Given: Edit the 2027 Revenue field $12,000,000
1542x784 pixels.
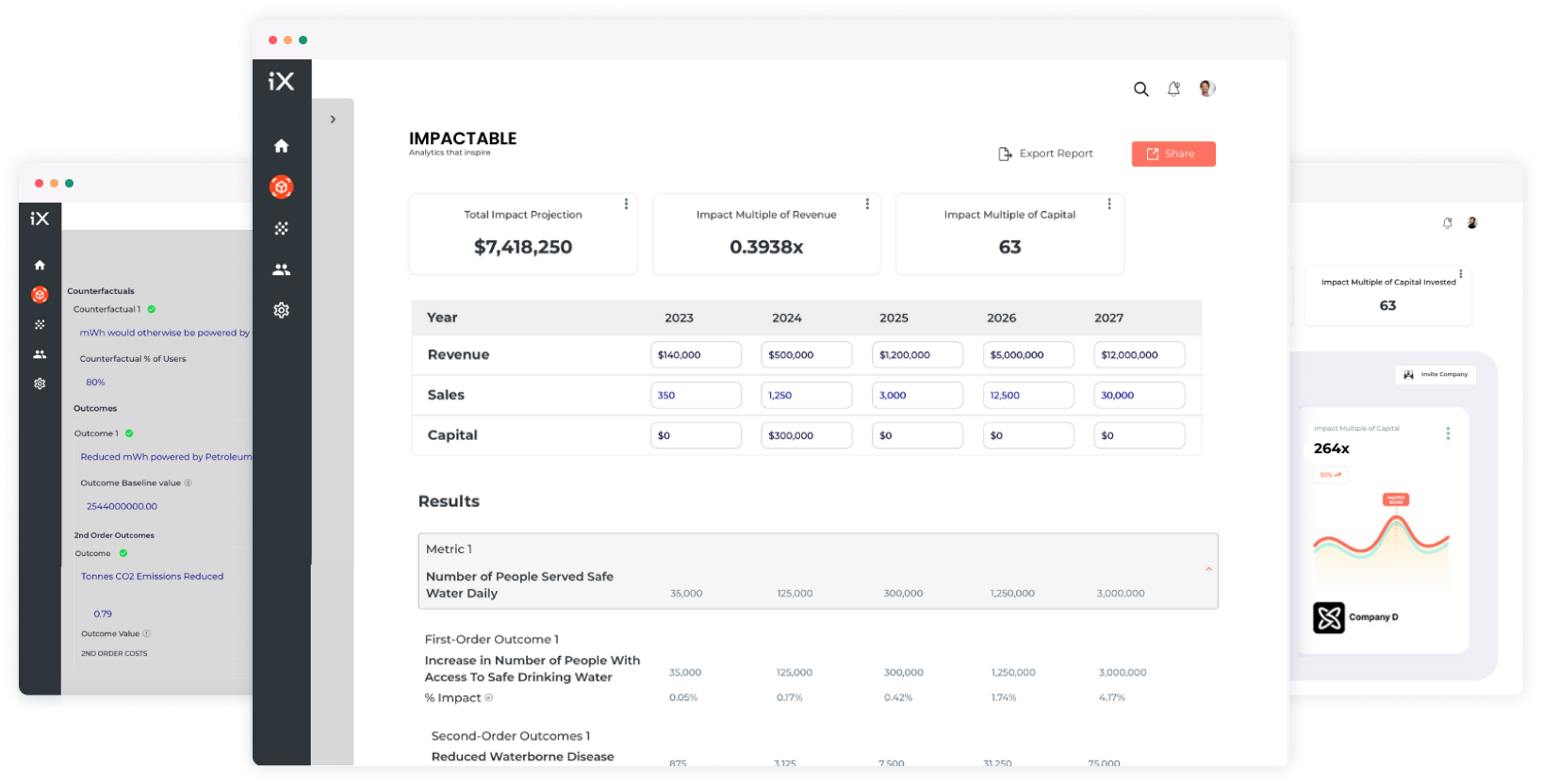Looking at the screenshot, I should pyautogui.click(x=1140, y=355).
